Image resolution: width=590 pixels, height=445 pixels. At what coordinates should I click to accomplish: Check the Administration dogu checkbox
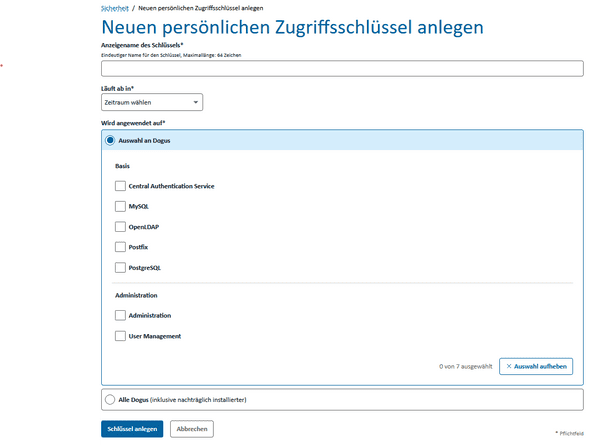(120, 315)
